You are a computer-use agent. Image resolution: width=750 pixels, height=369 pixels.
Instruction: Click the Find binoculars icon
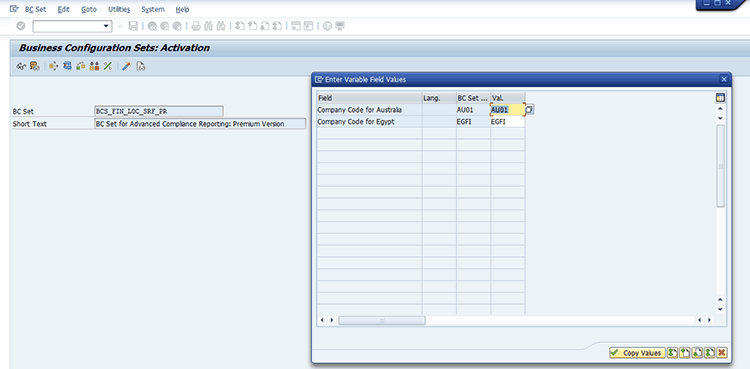(x=208, y=26)
